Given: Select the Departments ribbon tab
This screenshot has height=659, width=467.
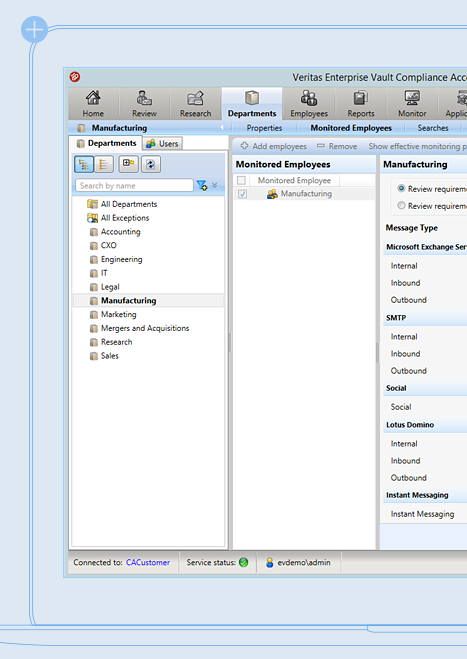Looking at the screenshot, I should point(252,104).
